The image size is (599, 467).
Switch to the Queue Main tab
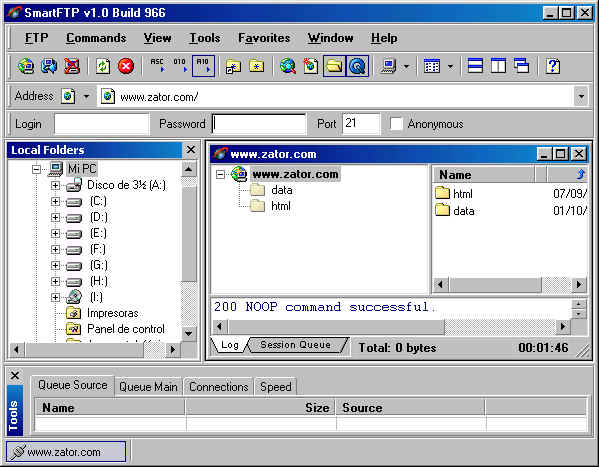point(148,387)
